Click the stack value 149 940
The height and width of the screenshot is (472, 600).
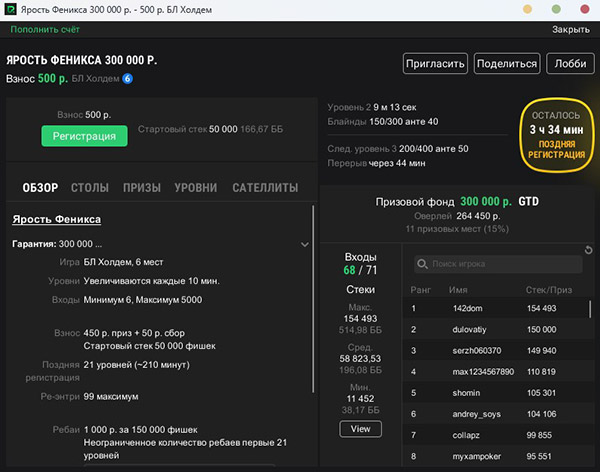pyautogui.click(x=541, y=350)
